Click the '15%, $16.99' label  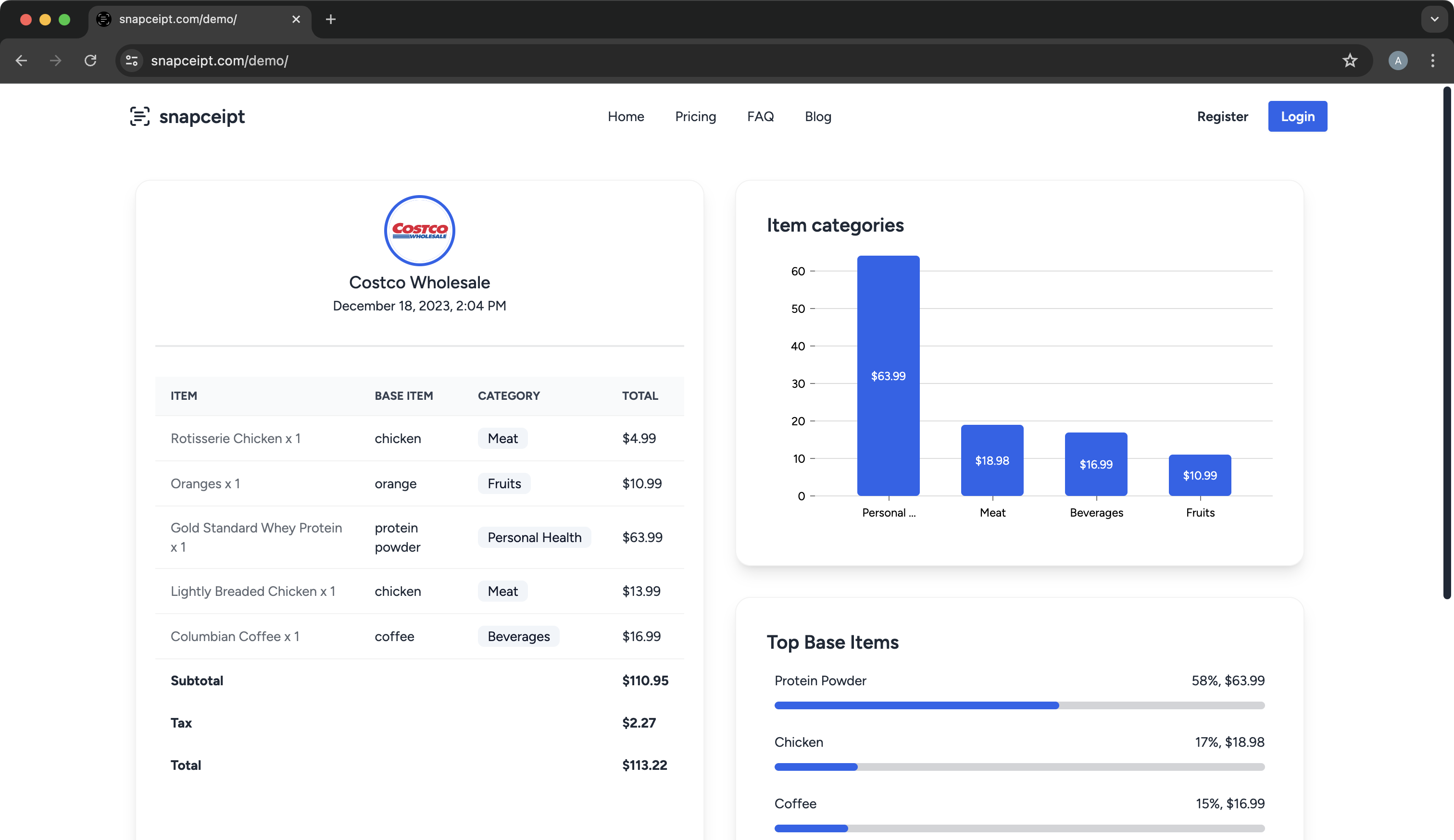(1230, 803)
